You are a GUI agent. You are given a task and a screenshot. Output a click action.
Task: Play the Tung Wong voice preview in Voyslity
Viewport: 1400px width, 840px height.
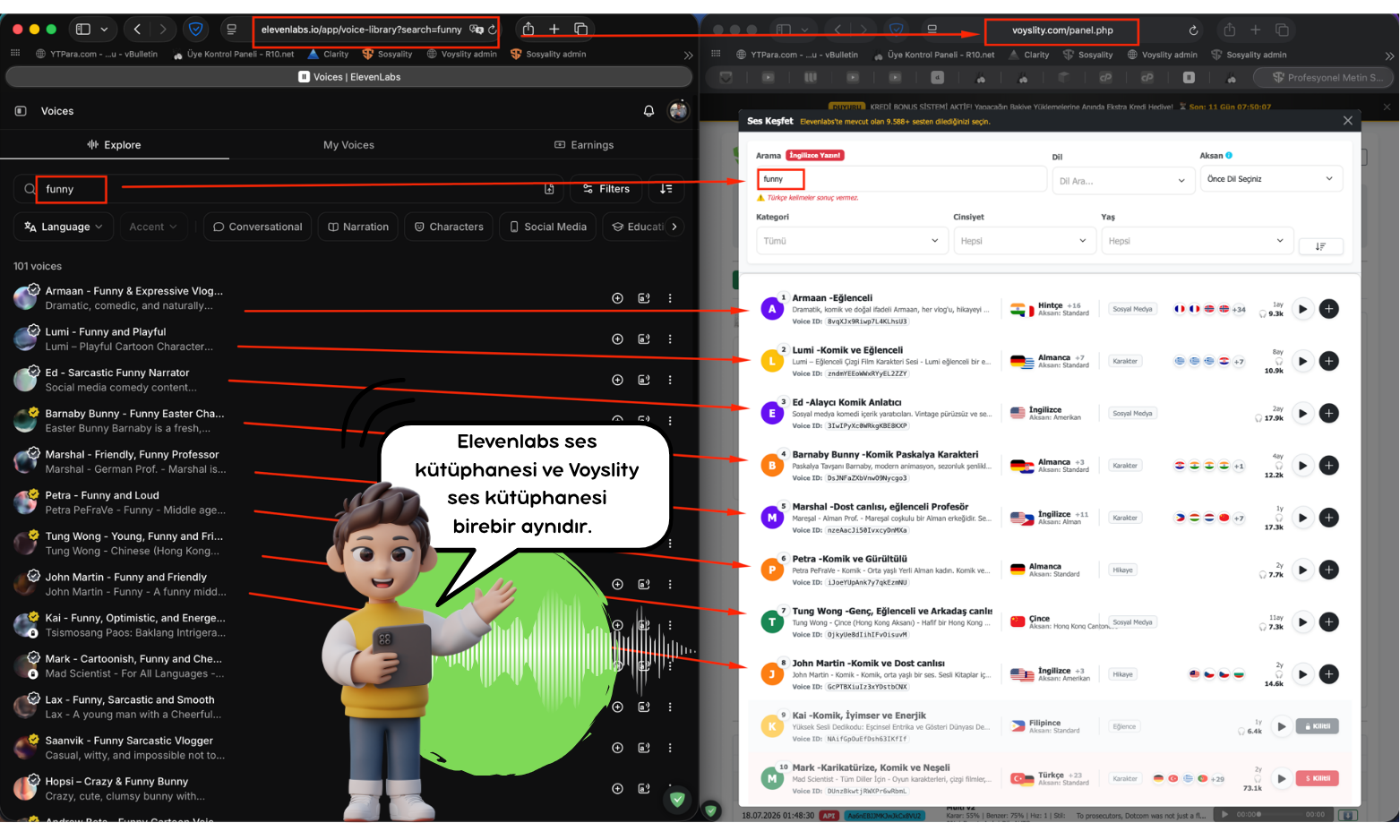[1302, 622]
